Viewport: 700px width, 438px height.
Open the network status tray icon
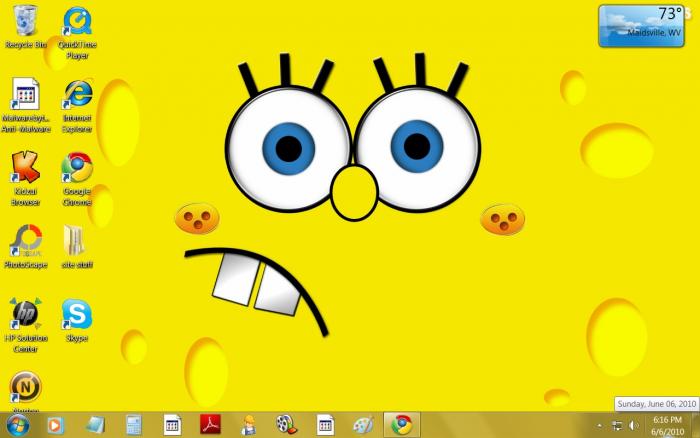pos(617,425)
